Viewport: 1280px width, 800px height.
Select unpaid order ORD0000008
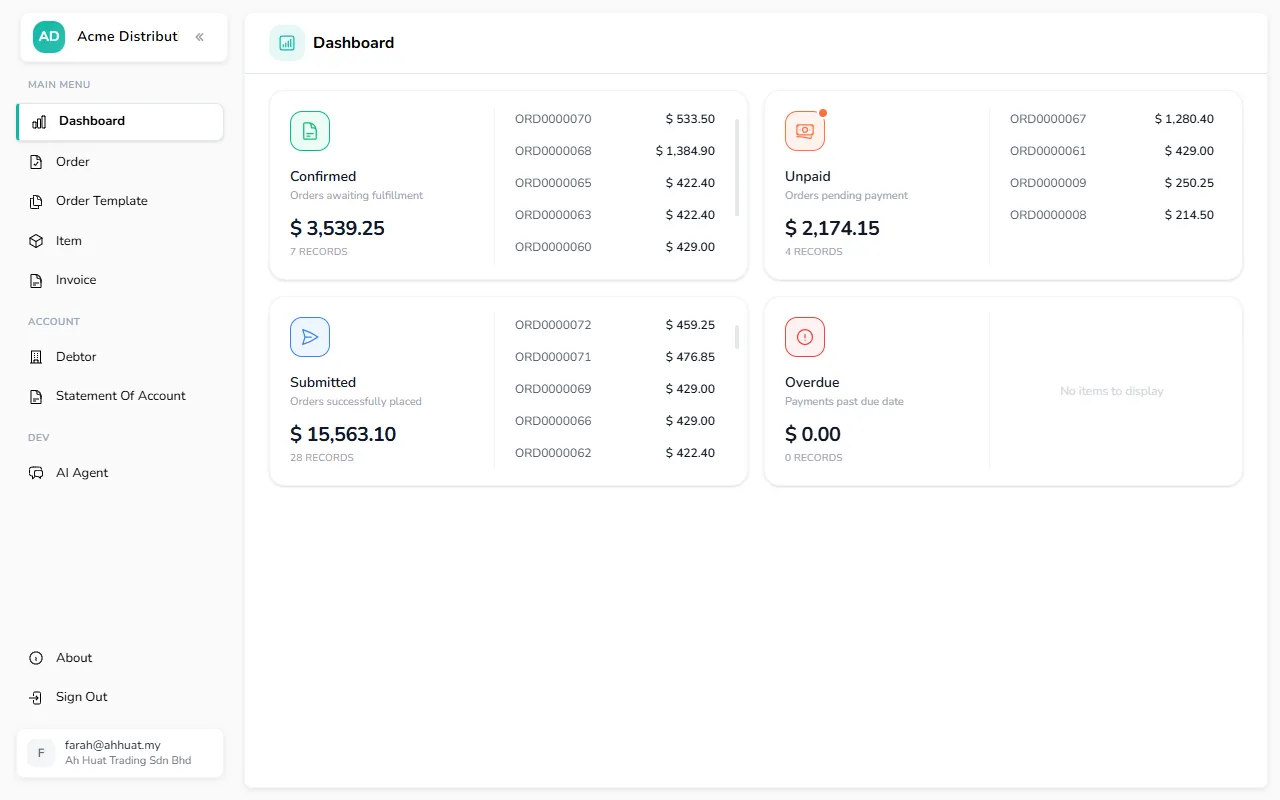coord(1112,215)
